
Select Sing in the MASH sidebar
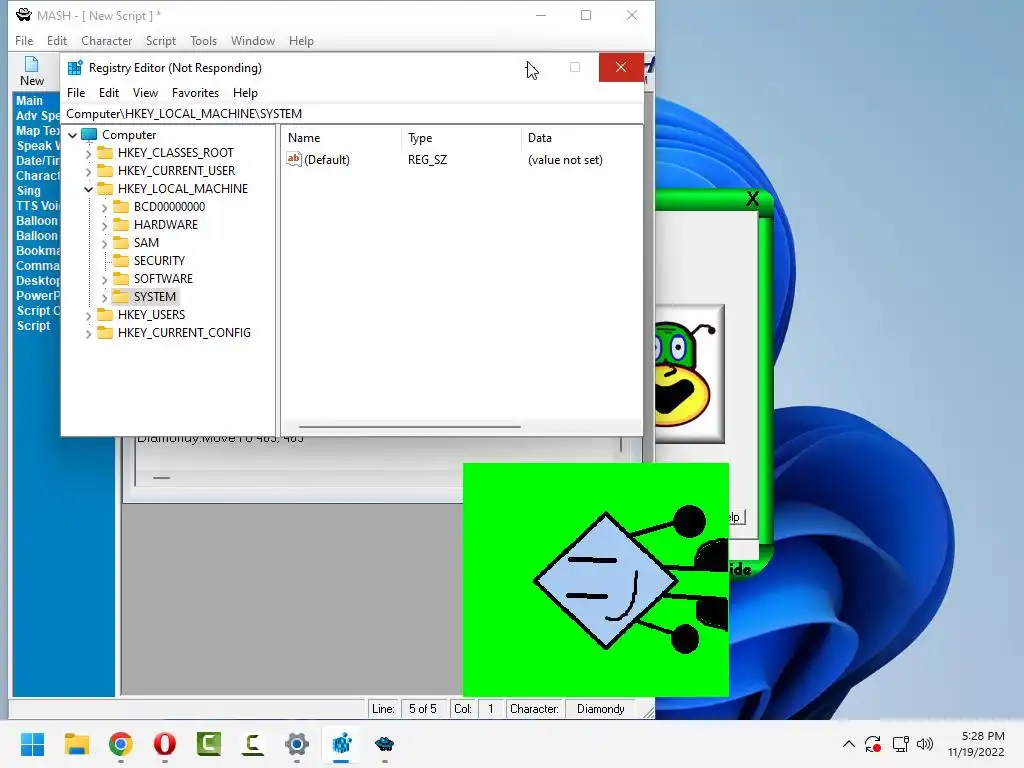point(29,191)
